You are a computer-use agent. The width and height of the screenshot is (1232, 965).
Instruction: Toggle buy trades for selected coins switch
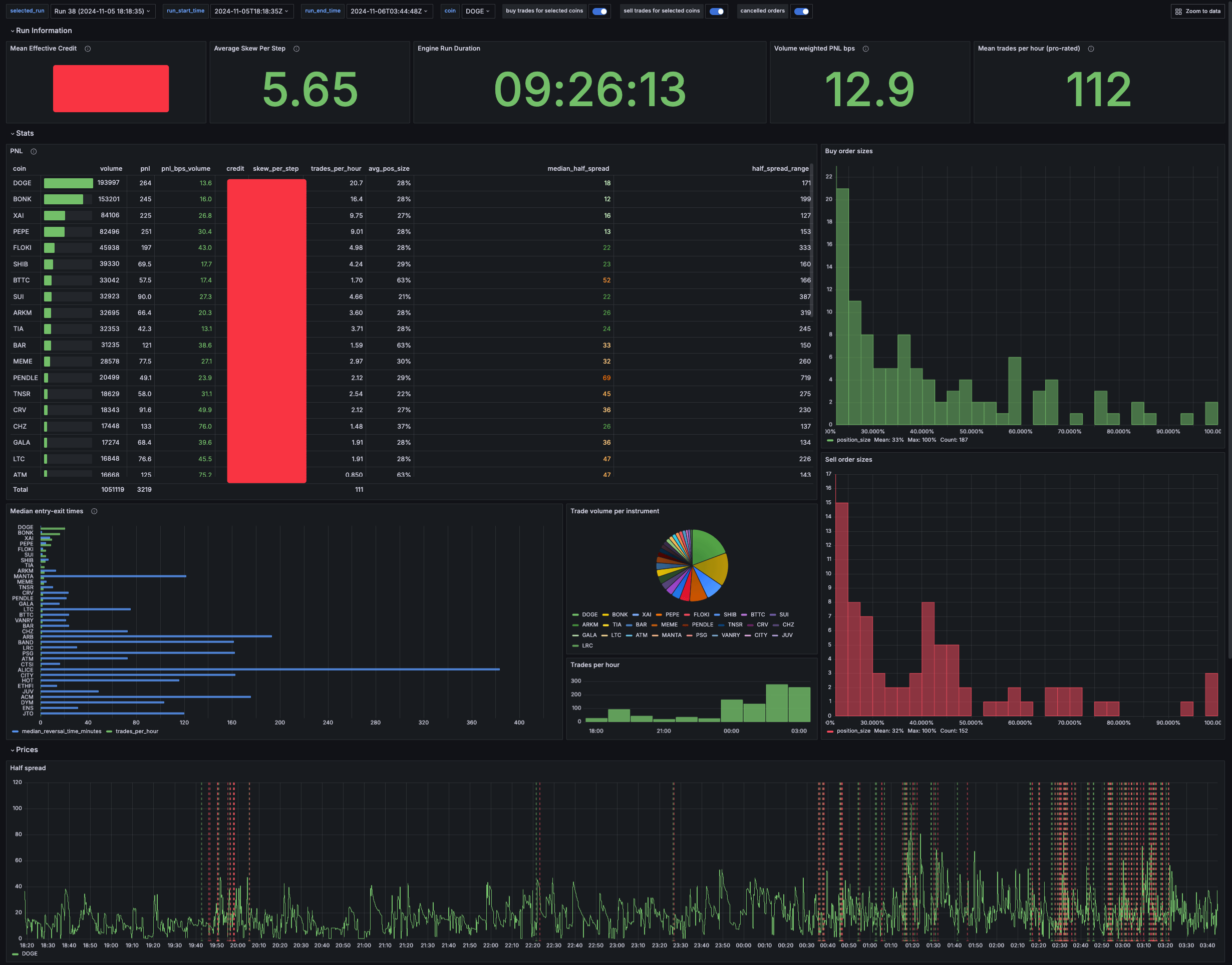(599, 12)
